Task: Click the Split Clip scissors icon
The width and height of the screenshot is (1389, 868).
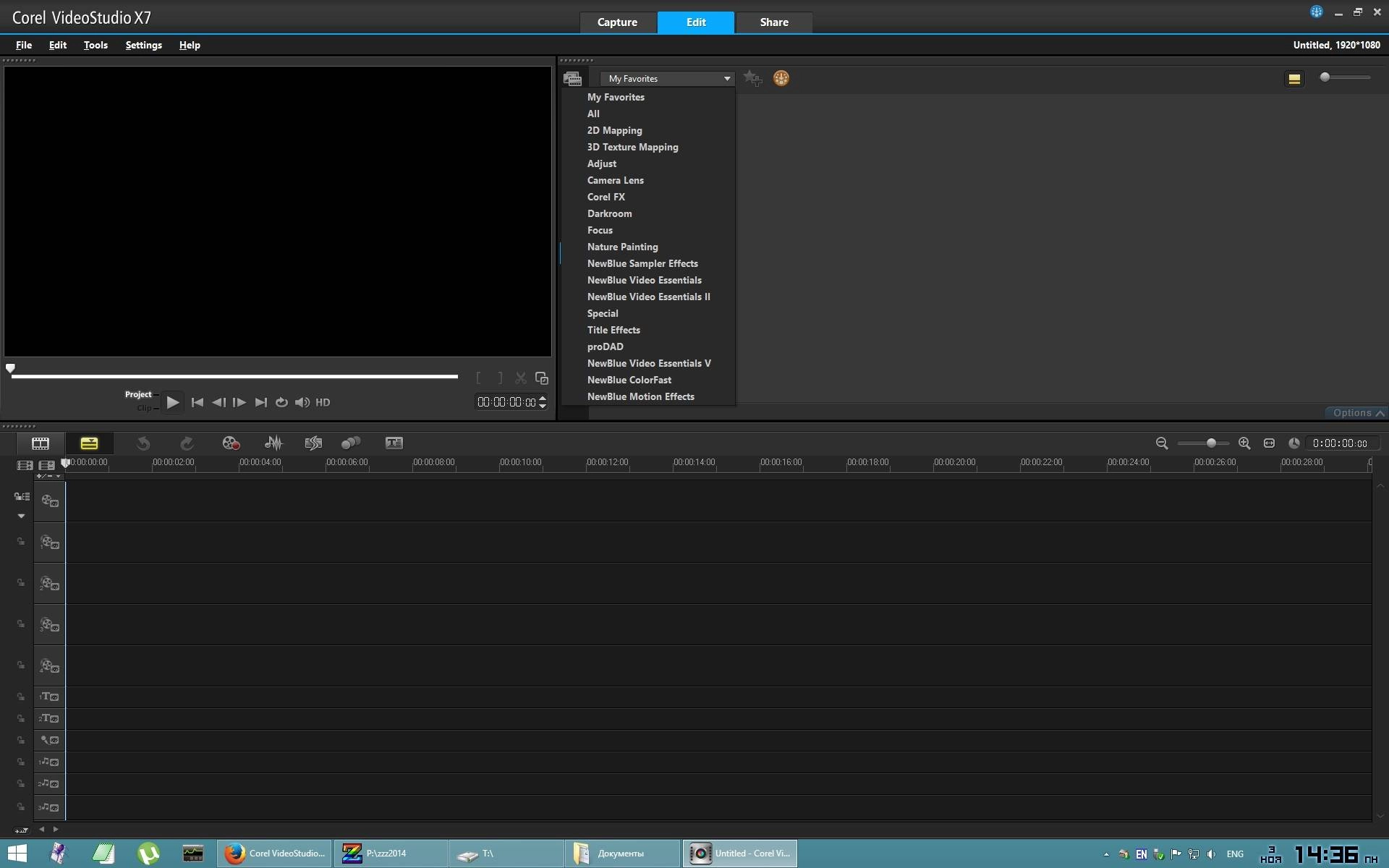Action: pos(520,378)
